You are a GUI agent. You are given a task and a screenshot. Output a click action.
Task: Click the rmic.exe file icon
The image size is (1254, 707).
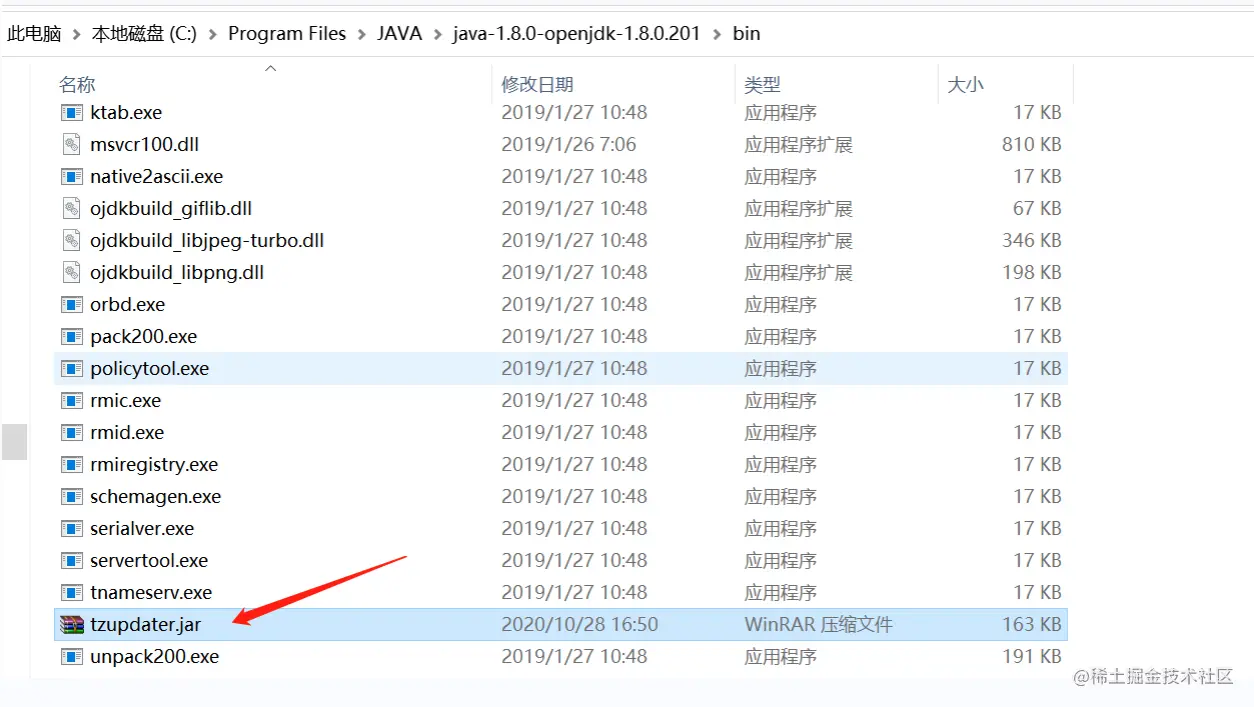(x=72, y=401)
